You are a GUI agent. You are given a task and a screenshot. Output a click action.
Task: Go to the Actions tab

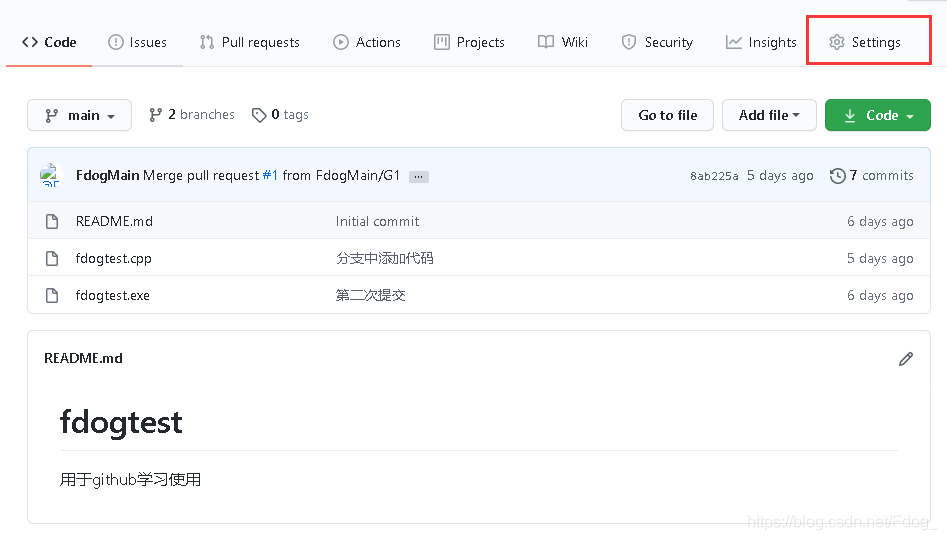(x=367, y=42)
